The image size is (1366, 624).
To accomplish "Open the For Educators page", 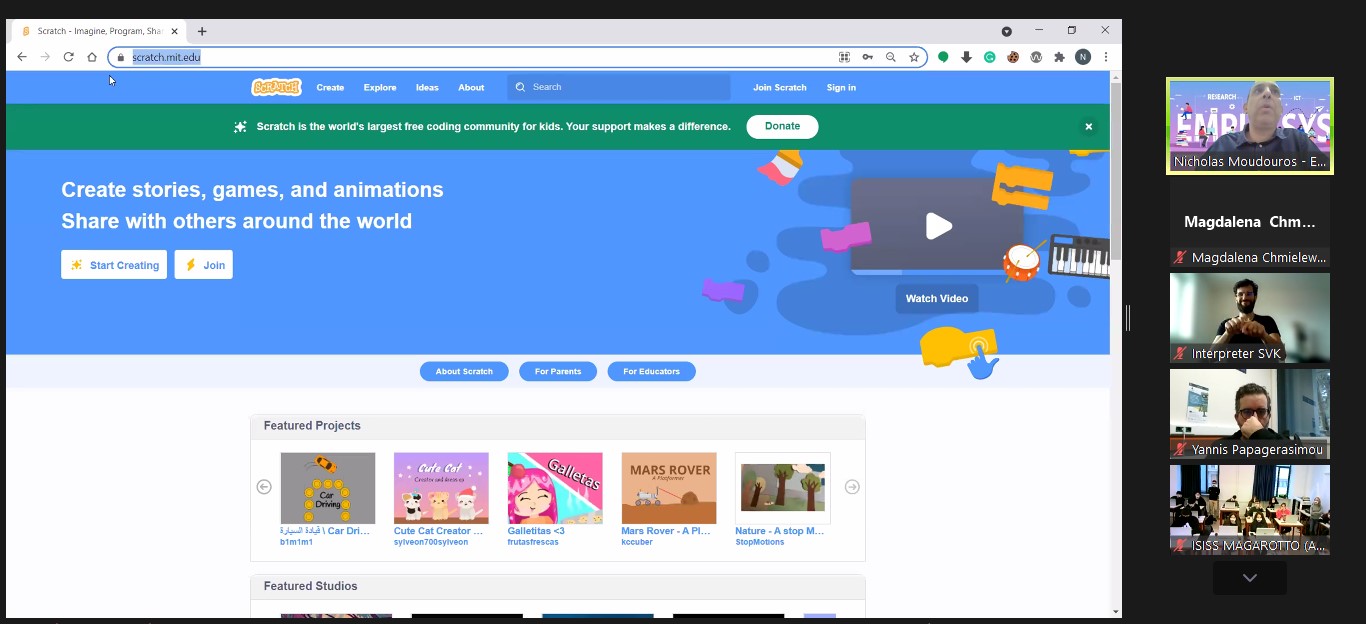I will (x=652, y=372).
